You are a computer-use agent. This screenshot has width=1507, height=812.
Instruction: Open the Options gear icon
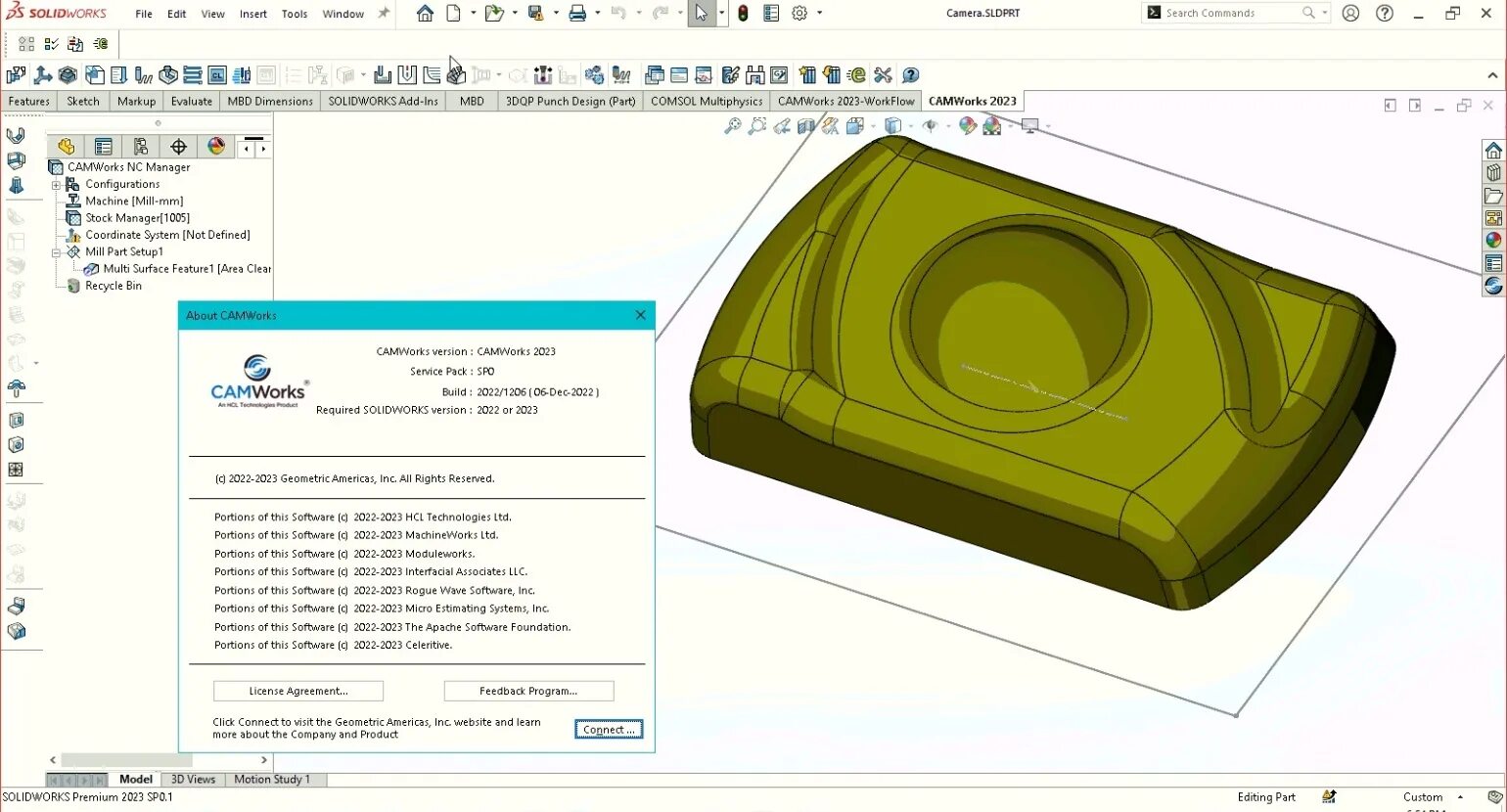799,13
